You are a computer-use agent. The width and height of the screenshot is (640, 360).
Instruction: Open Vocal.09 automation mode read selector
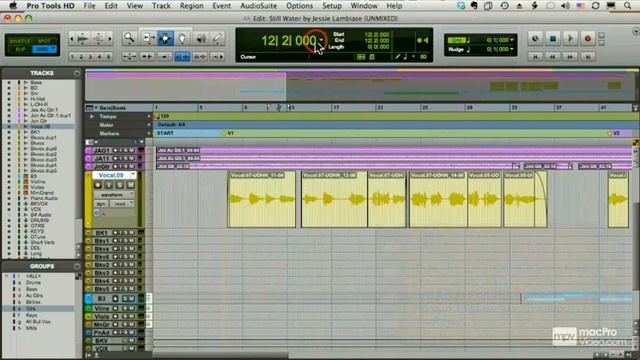point(122,204)
